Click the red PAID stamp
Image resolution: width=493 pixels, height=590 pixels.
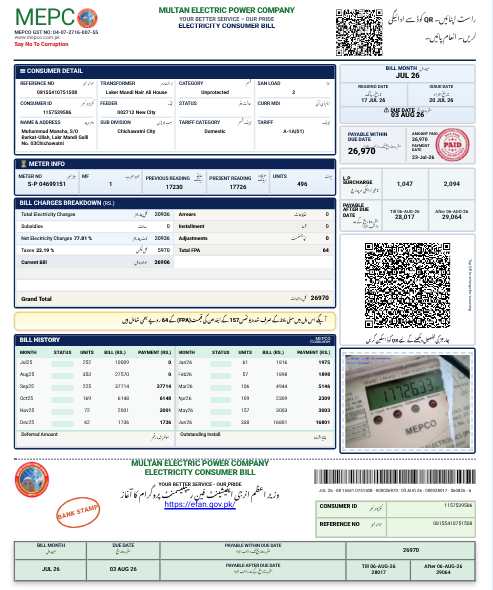coord(452,144)
